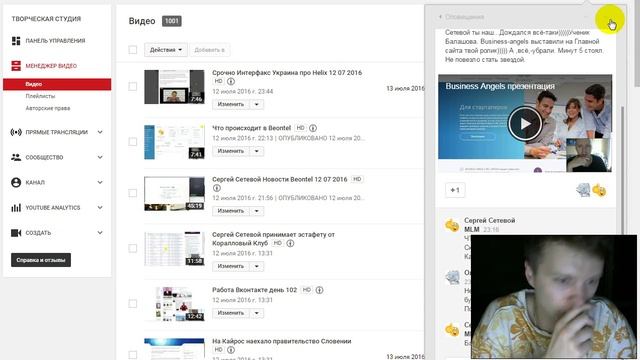The height and width of the screenshot is (360, 640).
Task: Select checkbox for Сергей Сетевой Новости Beontel
Action: 133,193
